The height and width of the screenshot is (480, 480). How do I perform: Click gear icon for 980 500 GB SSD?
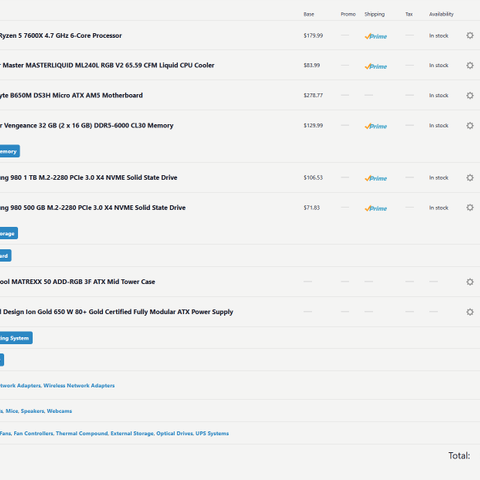click(470, 208)
